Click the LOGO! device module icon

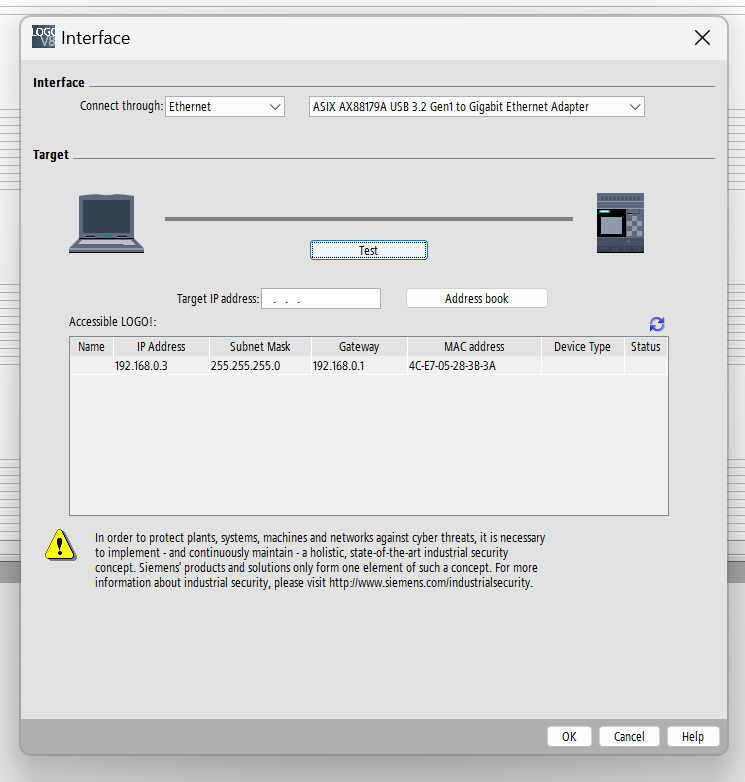pyautogui.click(x=620, y=223)
